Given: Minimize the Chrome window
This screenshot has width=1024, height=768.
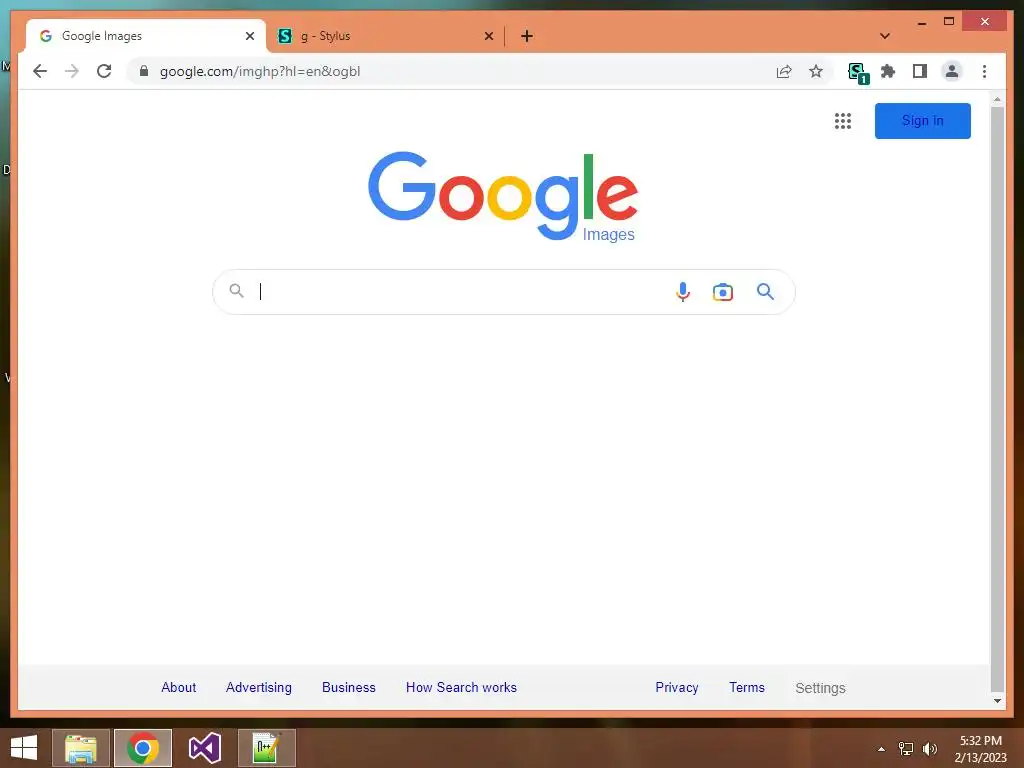Looking at the screenshot, I should [921, 22].
